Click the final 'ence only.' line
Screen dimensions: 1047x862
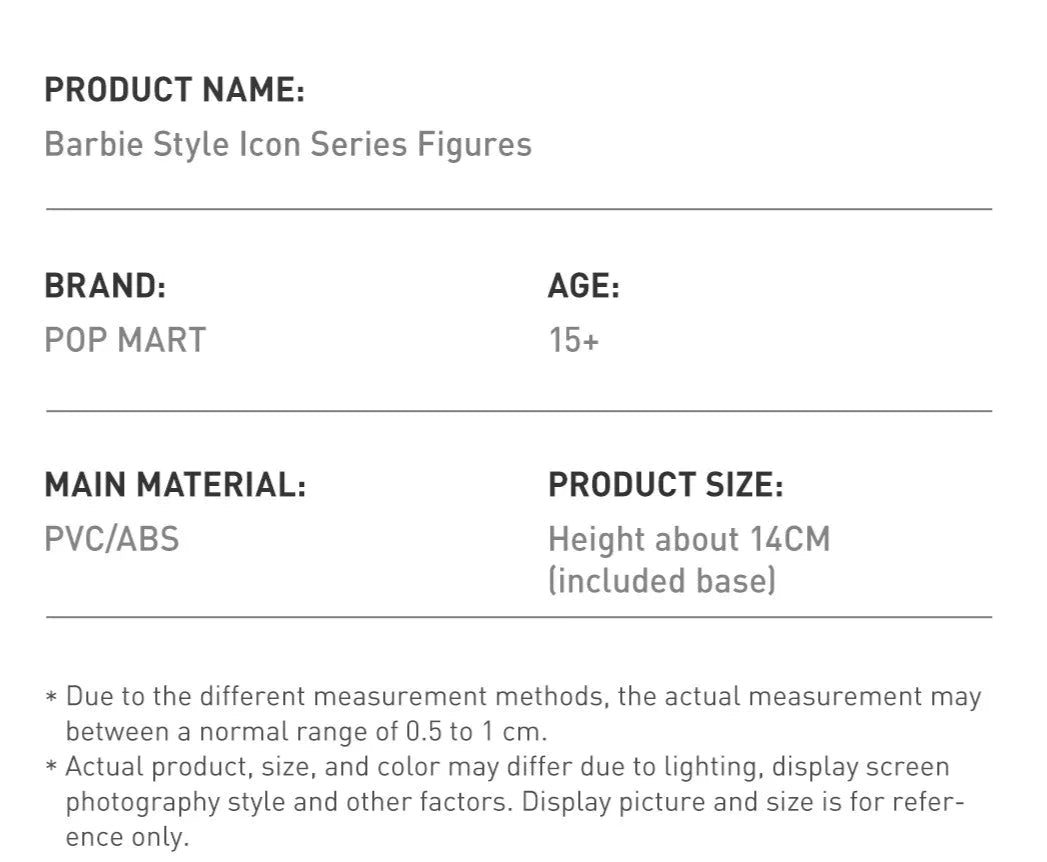[126, 837]
